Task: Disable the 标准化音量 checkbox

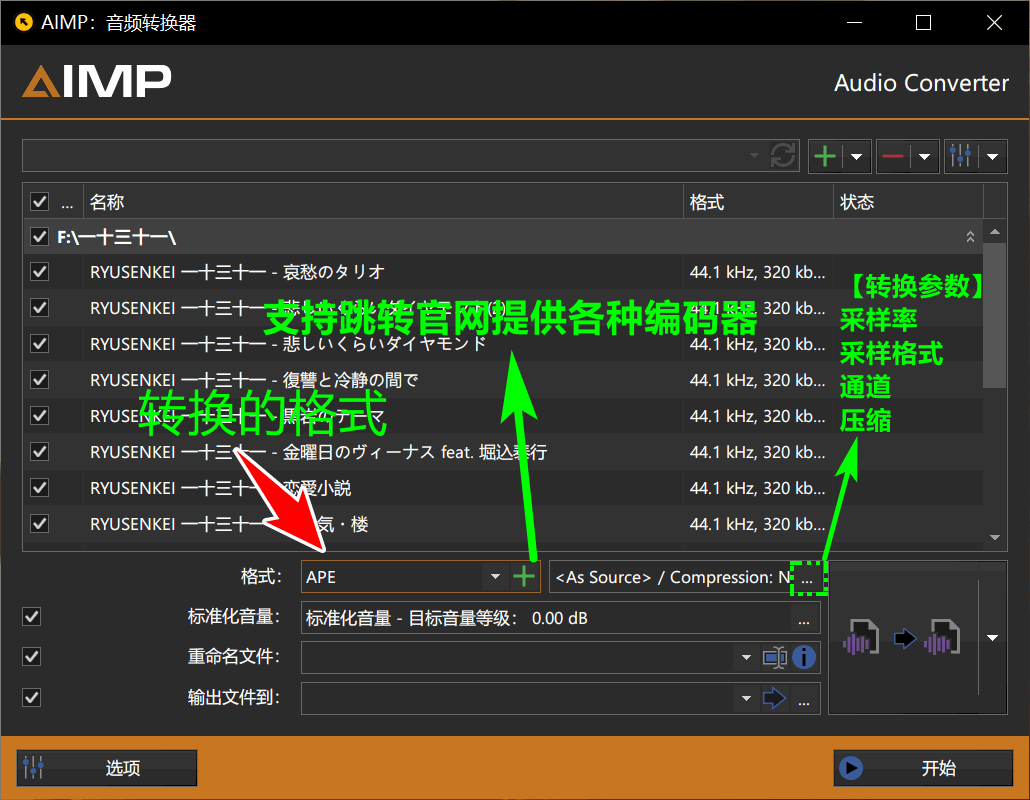Action: click(32, 617)
